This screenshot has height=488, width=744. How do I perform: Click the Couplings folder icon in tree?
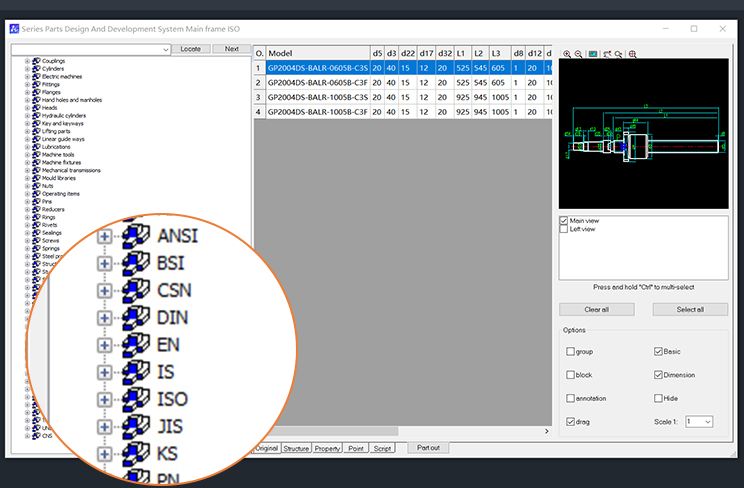coord(36,61)
